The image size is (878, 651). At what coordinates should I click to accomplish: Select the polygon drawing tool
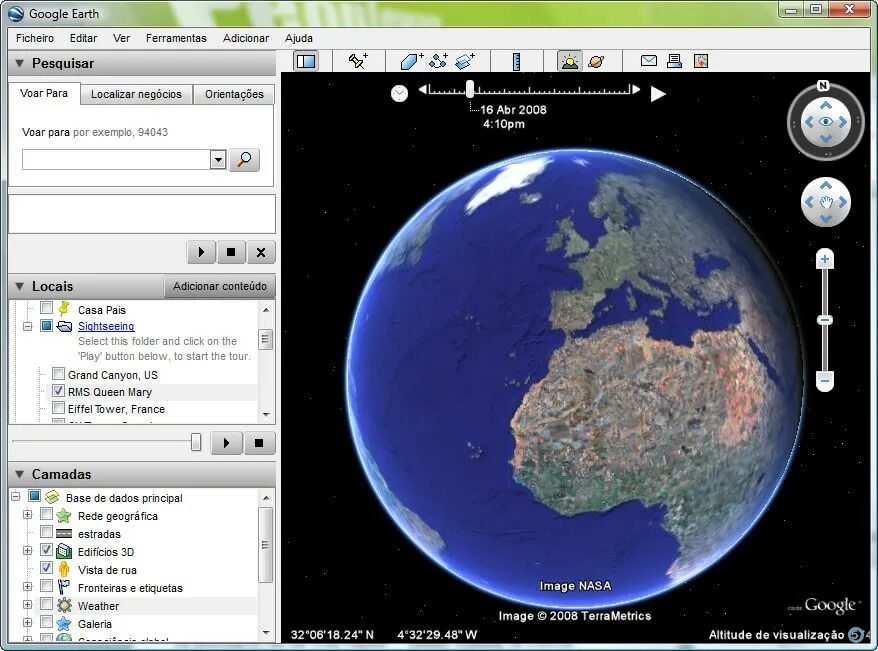(410, 60)
